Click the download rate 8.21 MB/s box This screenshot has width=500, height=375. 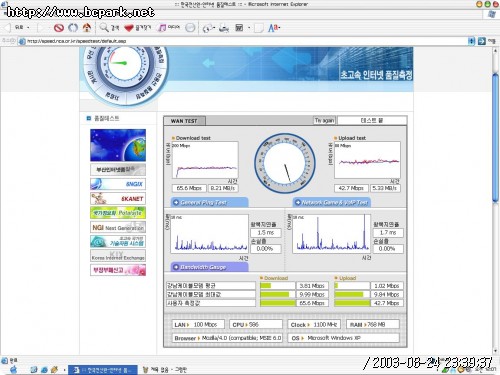(x=223, y=188)
